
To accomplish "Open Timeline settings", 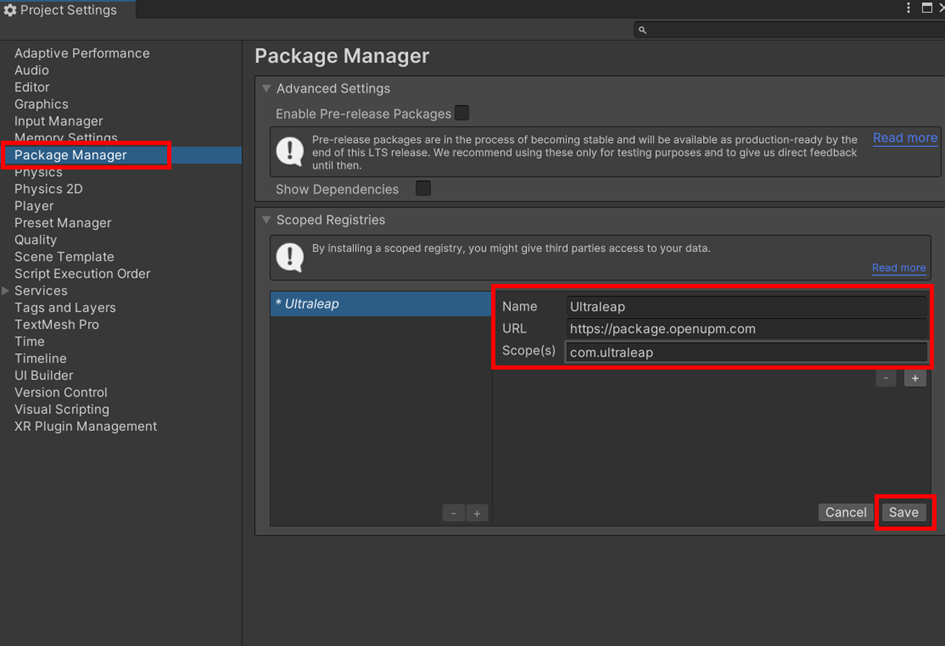I will point(40,358).
